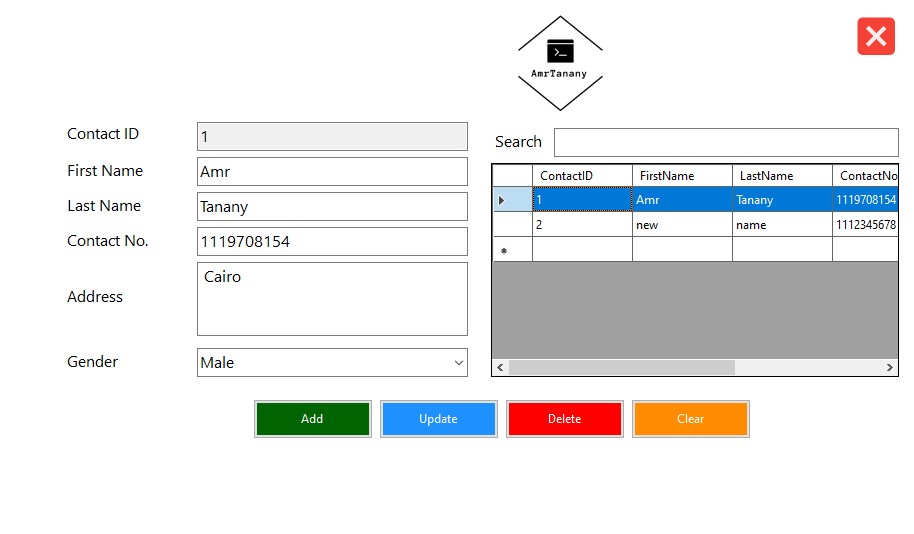
Task: Select the cell with first name new
Action: 682,224
